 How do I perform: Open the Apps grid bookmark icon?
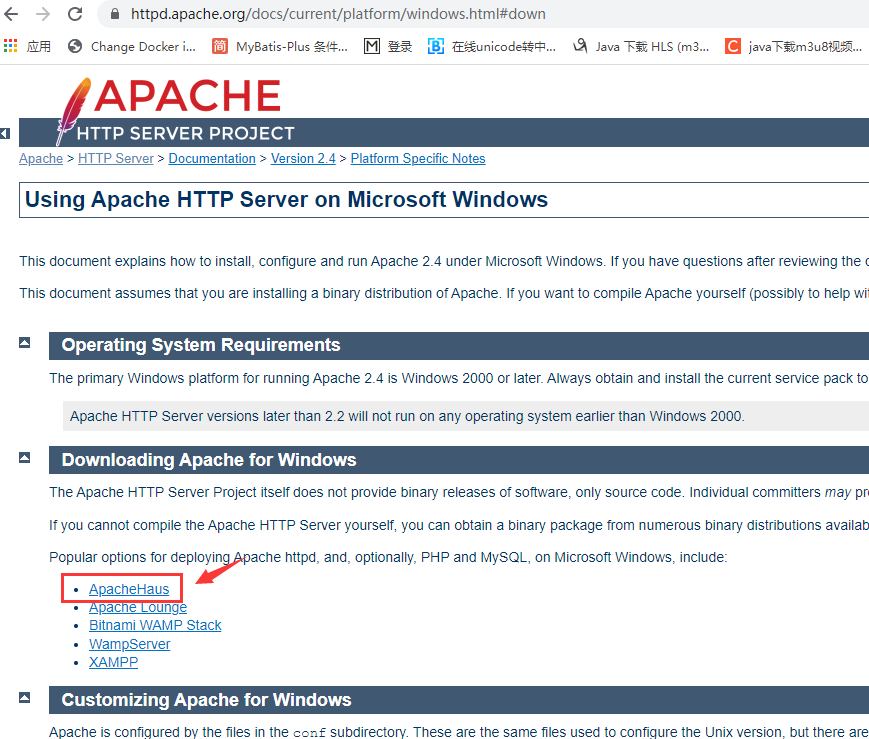click(x=11, y=46)
